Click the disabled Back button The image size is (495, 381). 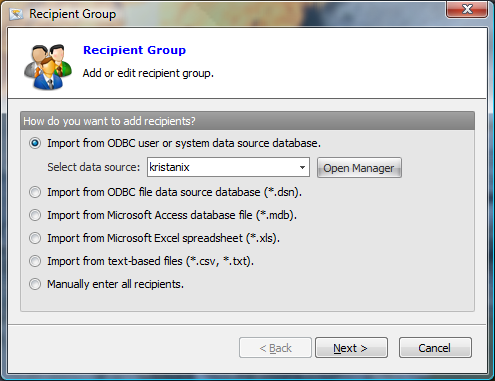275,348
